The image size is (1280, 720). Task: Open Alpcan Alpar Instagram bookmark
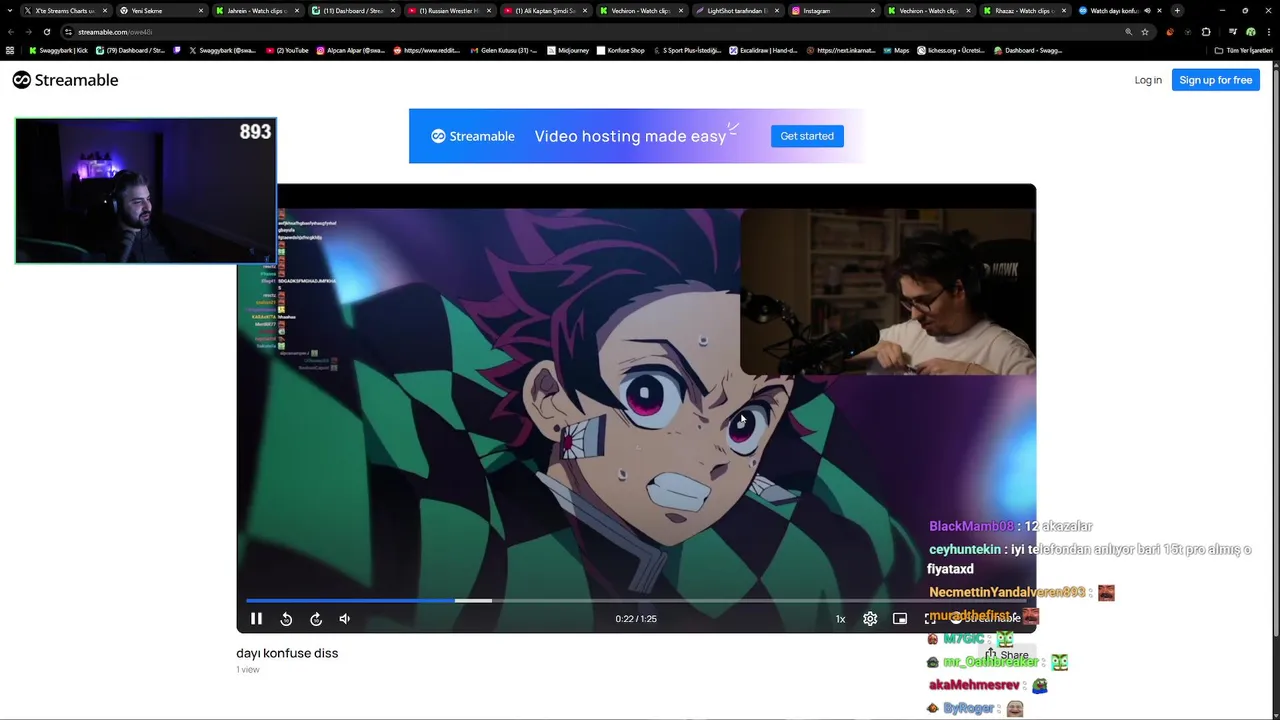(x=351, y=50)
